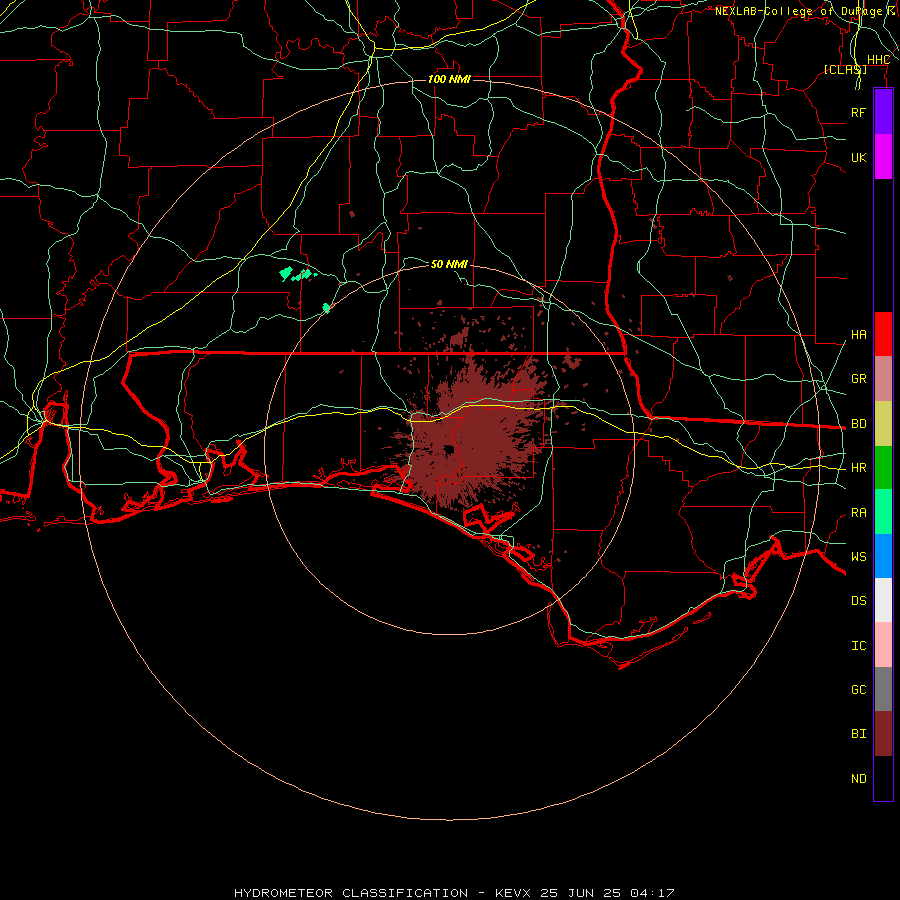The image size is (900, 900).
Task: Click the small green rain echo on 50 NMI ring
Action: (326, 308)
